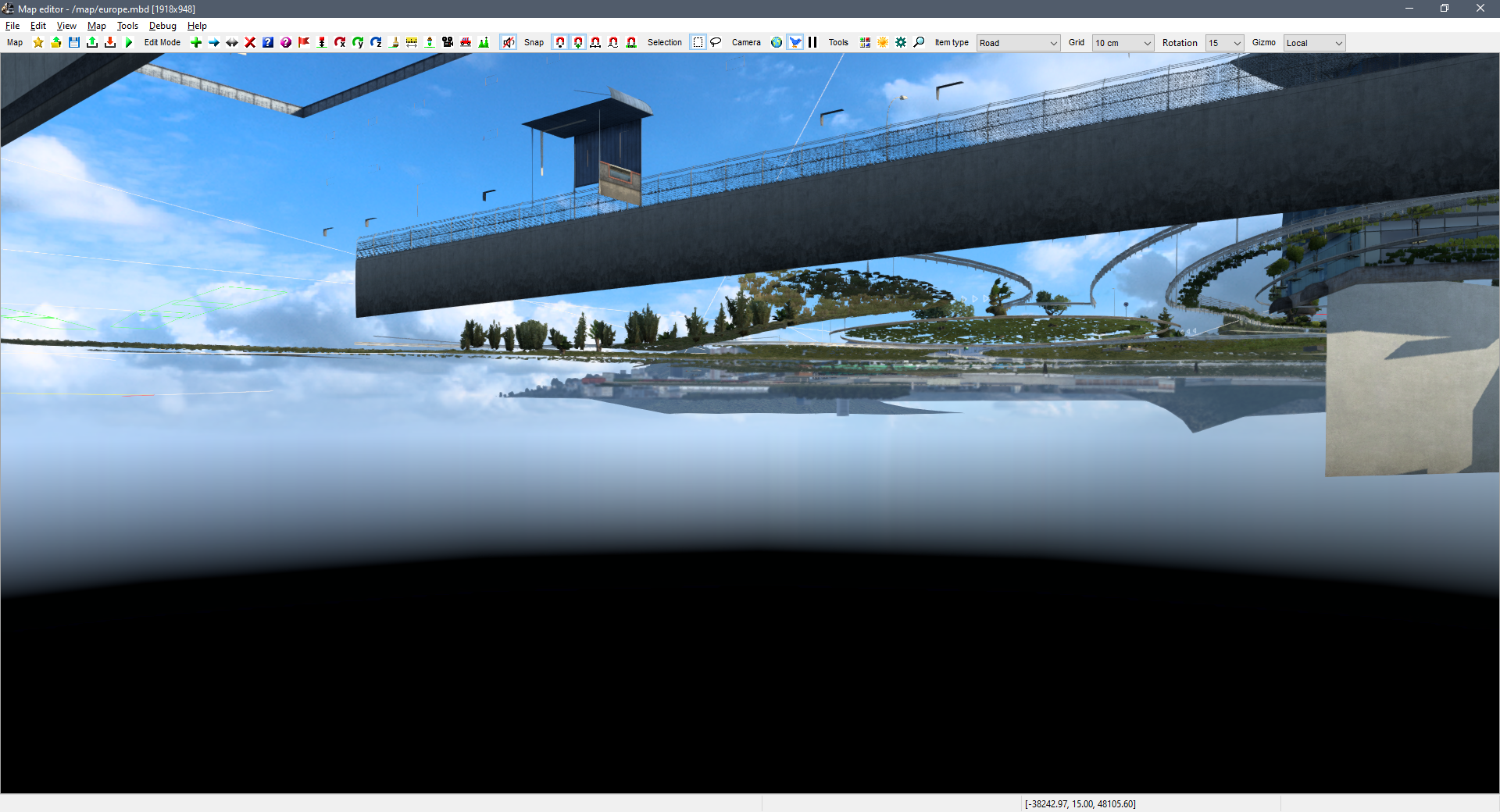The image size is (1500, 812).
Task: Open the Tools menu in menu bar
Action: point(127,26)
